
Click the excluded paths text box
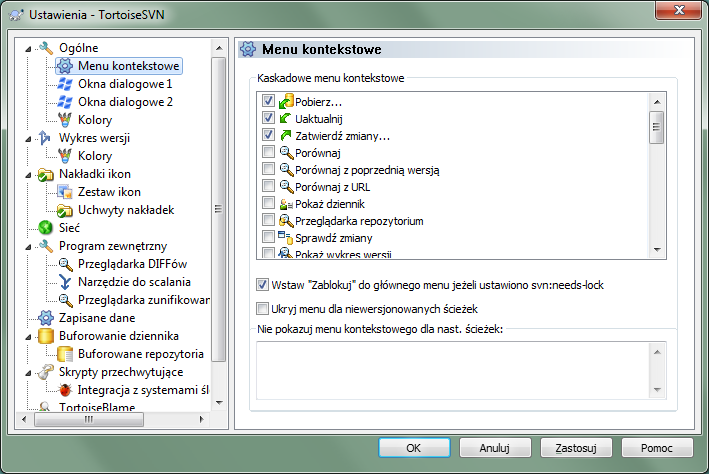coord(453,370)
